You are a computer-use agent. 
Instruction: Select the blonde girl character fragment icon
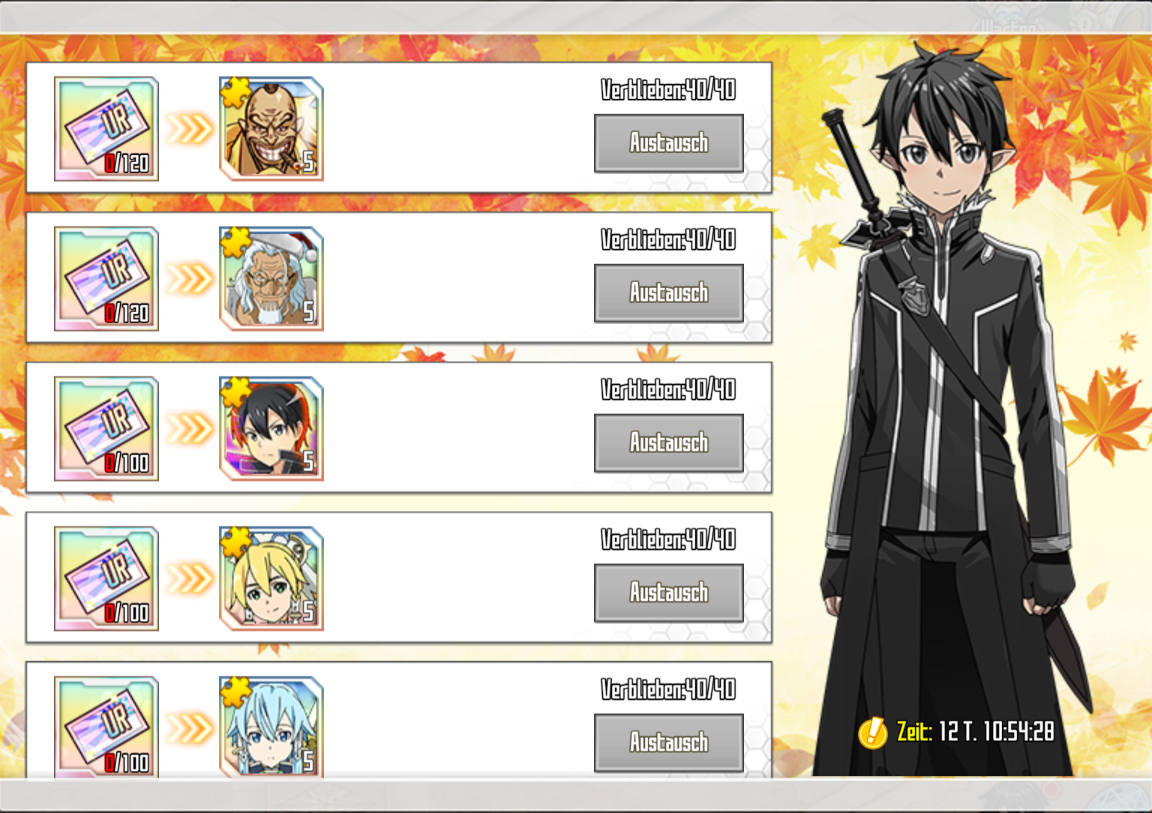point(271,578)
